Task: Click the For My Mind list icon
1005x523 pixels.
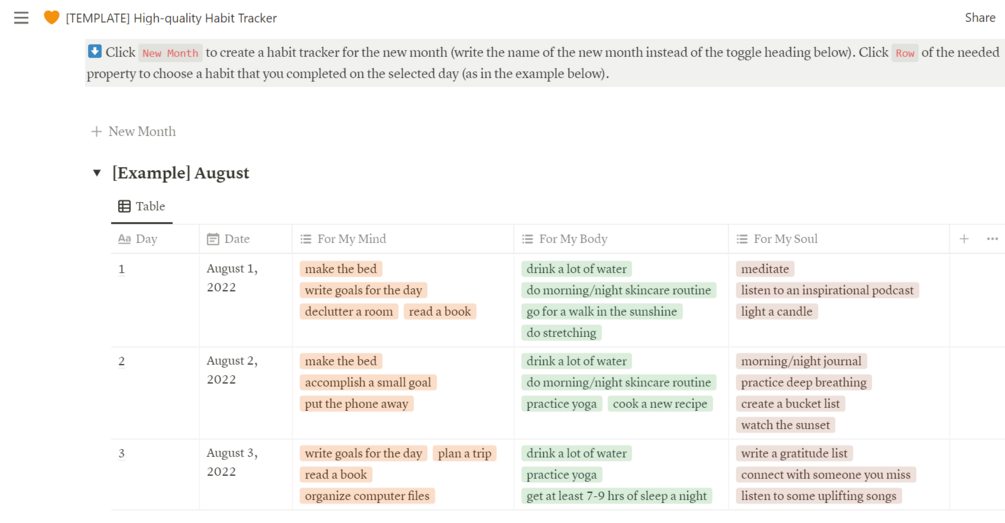Action: (x=306, y=239)
